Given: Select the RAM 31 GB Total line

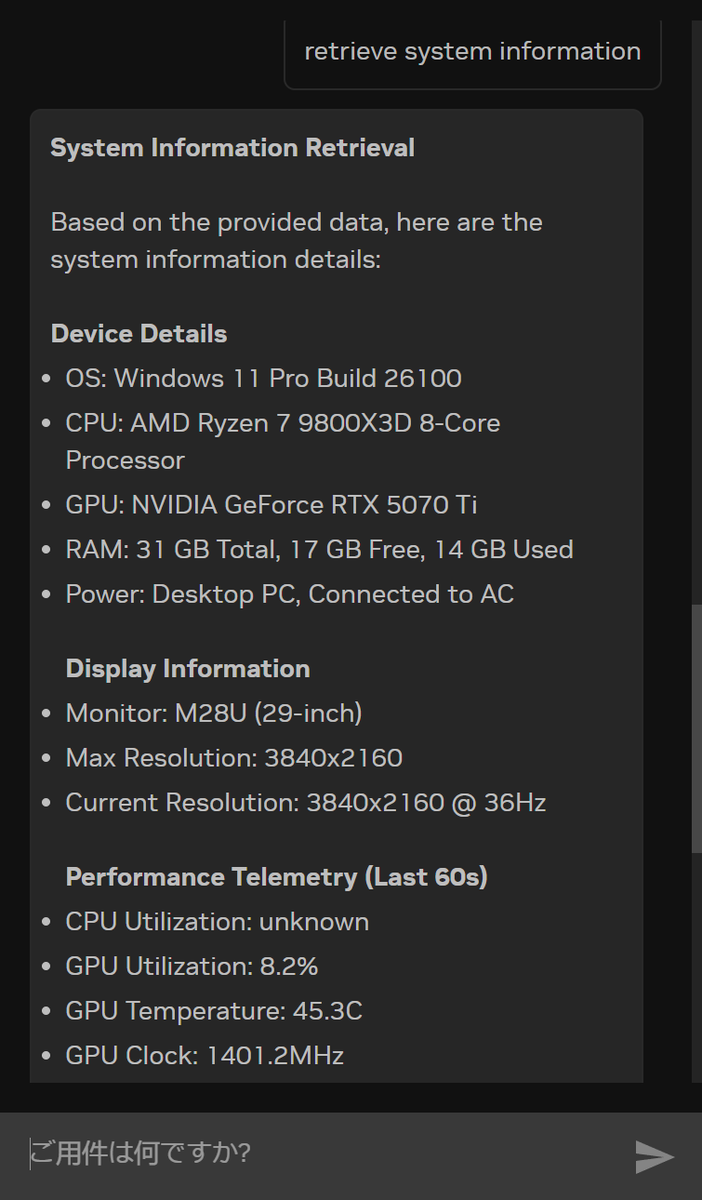Looking at the screenshot, I should click(319, 550).
